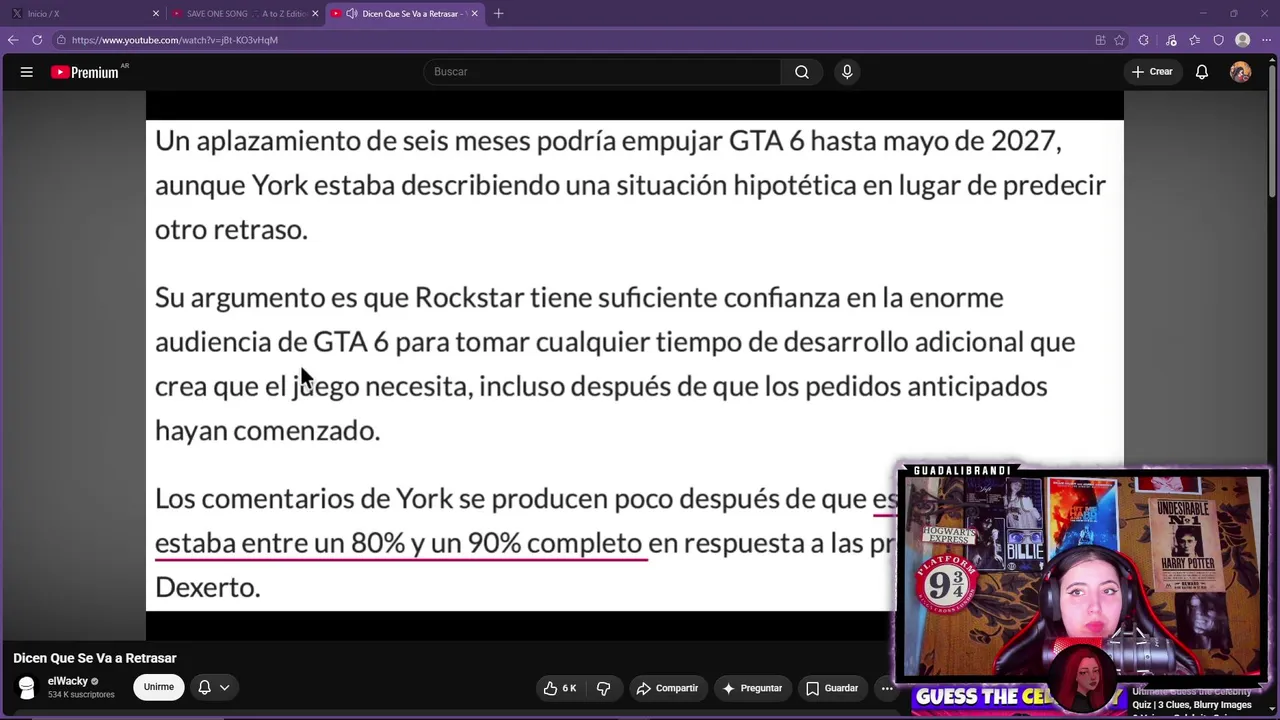
Task: Open the shield browser essentials icon
Action: pos(1219,40)
